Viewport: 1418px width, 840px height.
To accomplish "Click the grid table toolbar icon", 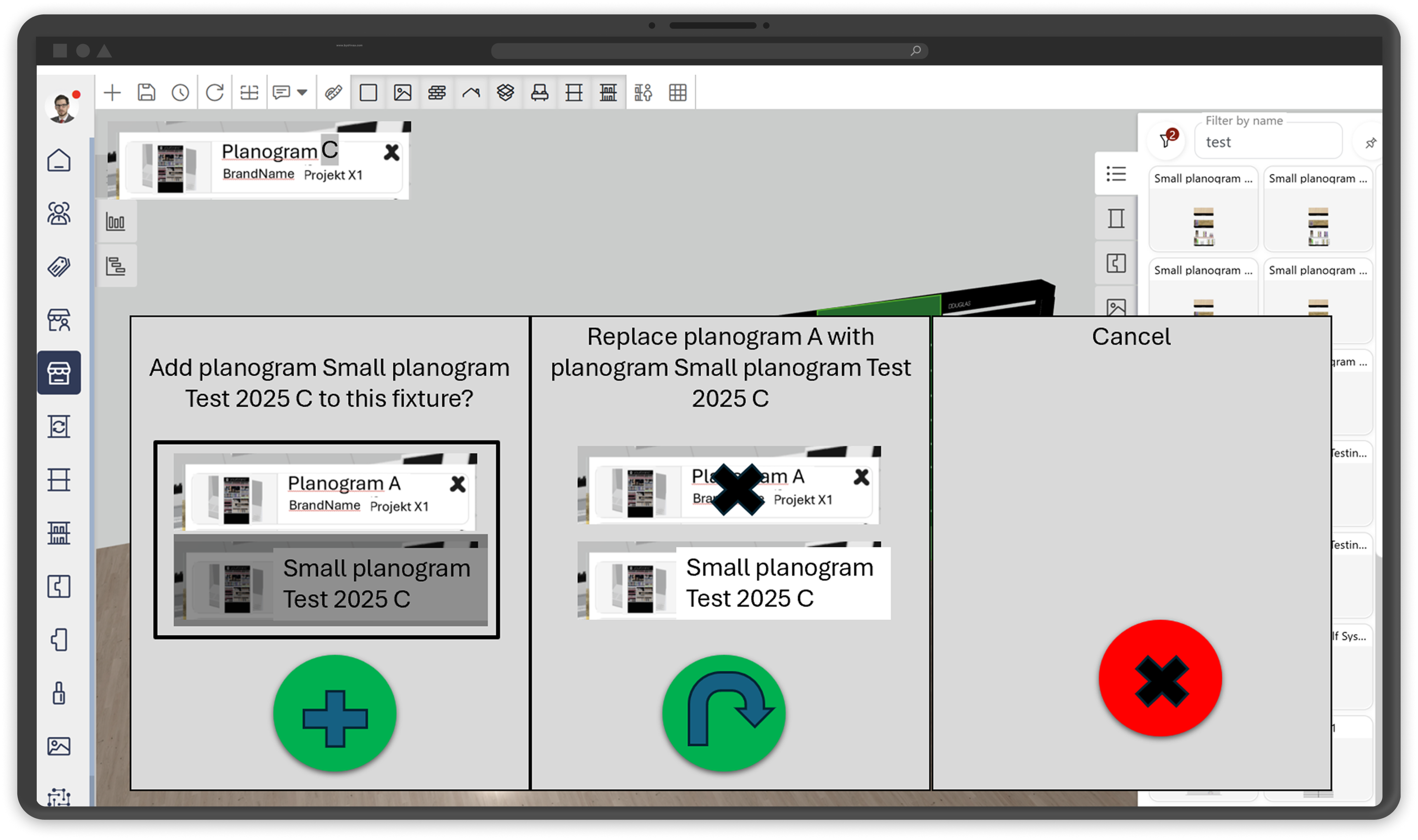I will 677,92.
